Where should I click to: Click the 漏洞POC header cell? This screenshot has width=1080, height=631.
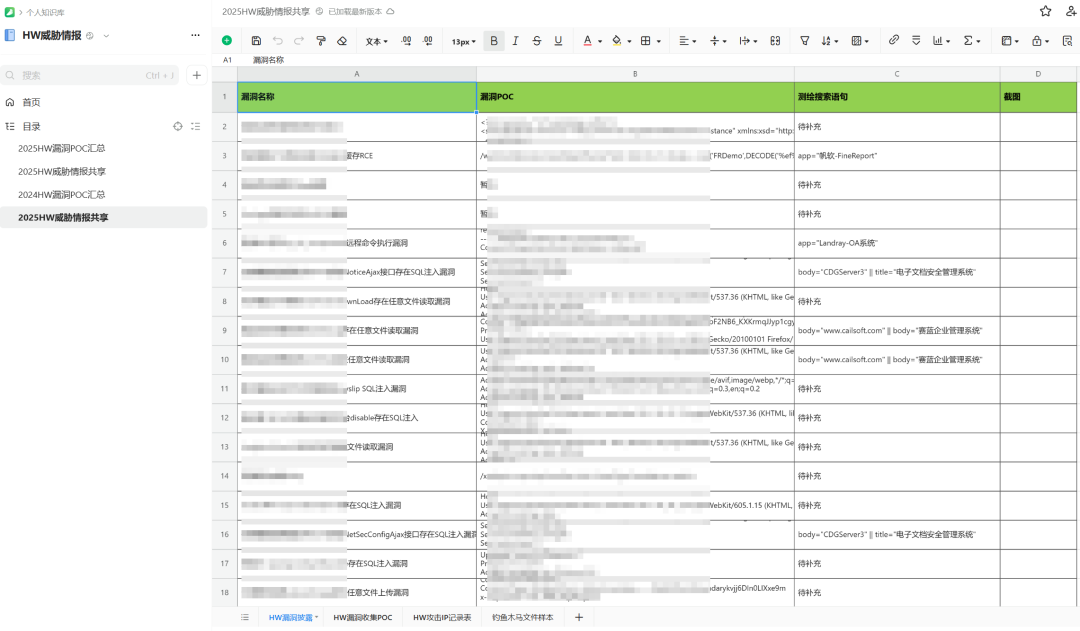[635, 97]
